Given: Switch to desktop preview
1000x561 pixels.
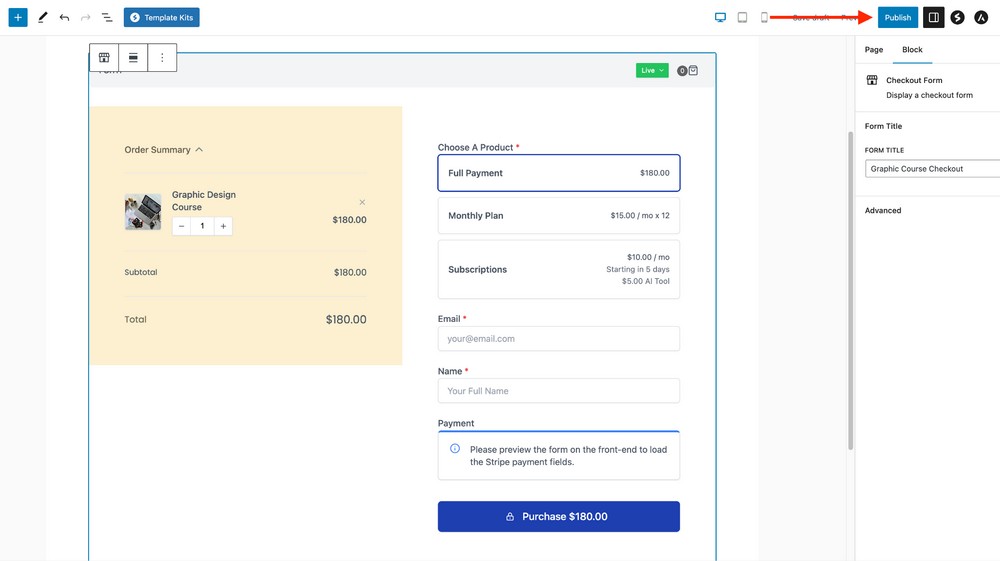Looking at the screenshot, I should tap(720, 17).
